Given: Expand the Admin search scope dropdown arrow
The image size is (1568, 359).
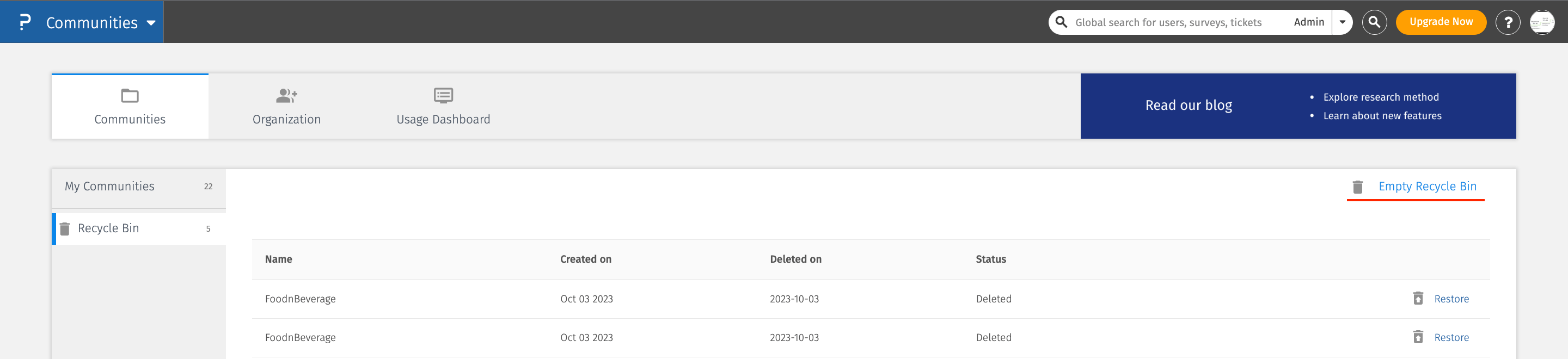Looking at the screenshot, I should click(1342, 22).
